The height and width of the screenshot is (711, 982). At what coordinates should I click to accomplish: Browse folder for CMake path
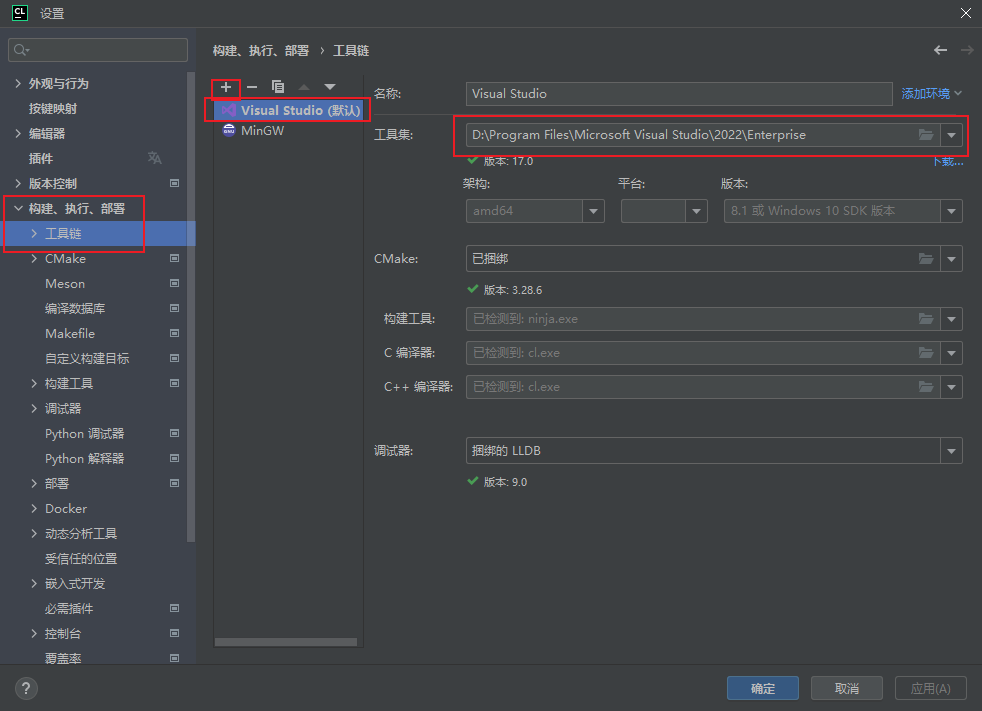[x=926, y=259]
